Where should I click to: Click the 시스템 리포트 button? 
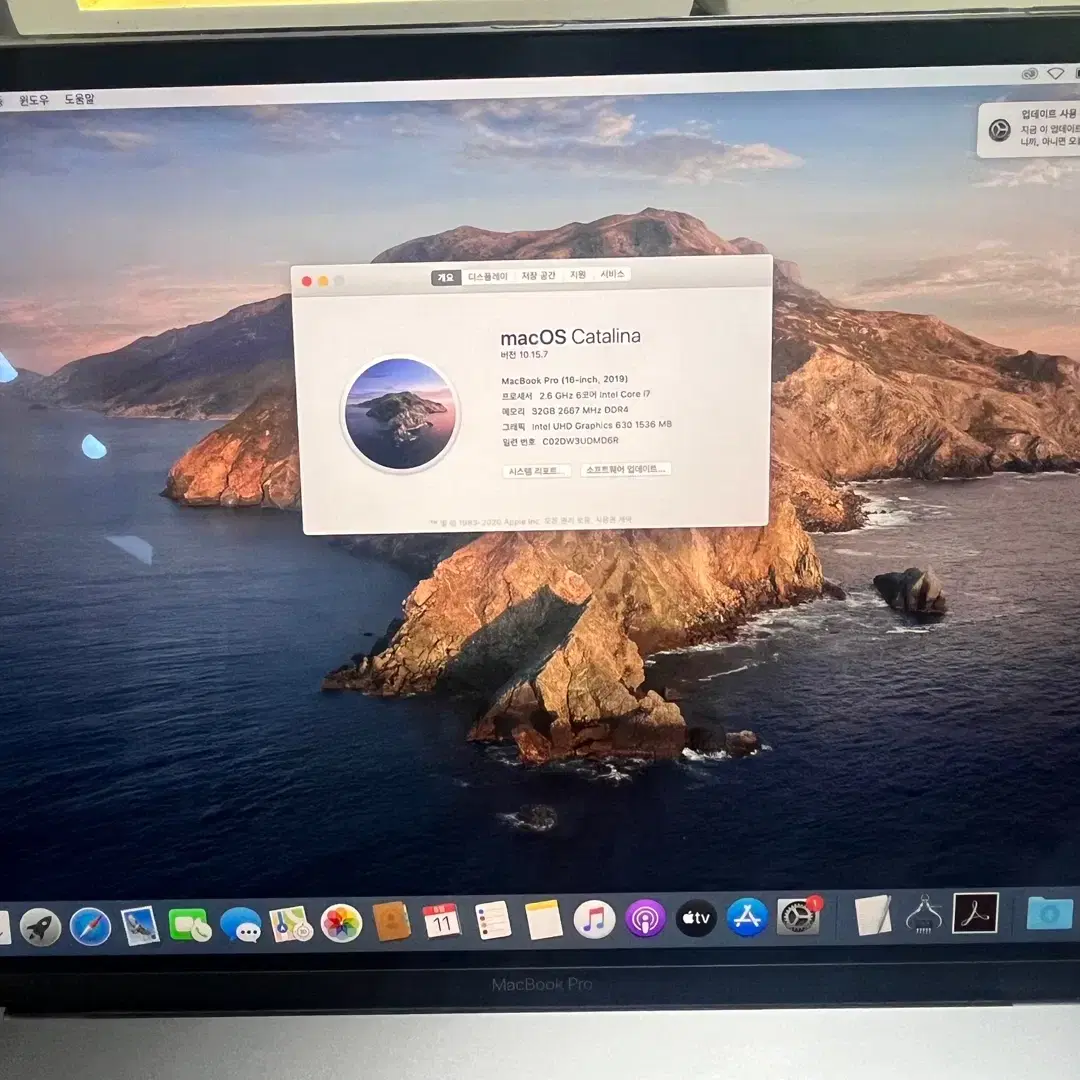(537, 471)
